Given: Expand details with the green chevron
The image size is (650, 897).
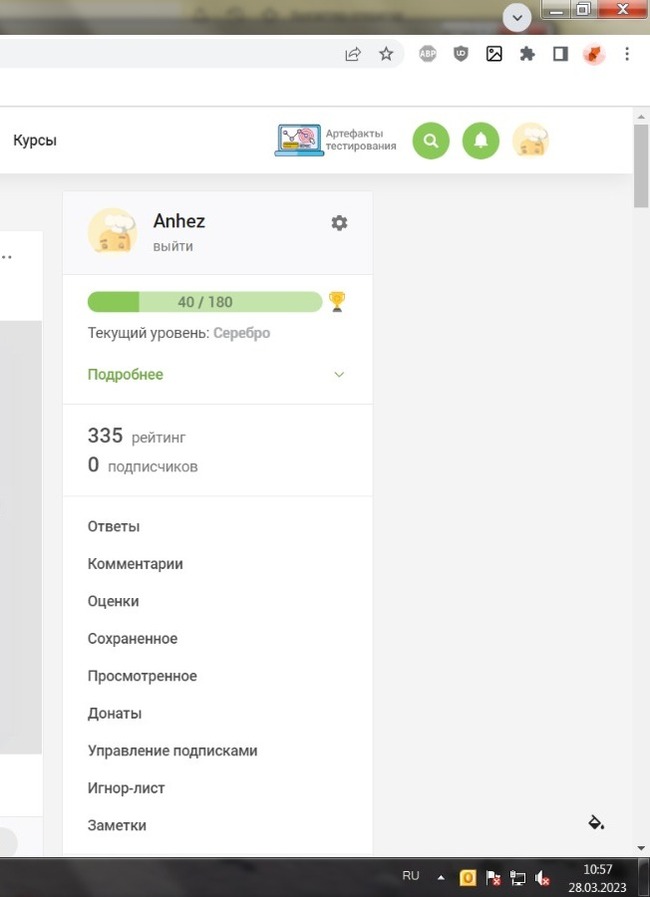Looking at the screenshot, I should [x=339, y=375].
